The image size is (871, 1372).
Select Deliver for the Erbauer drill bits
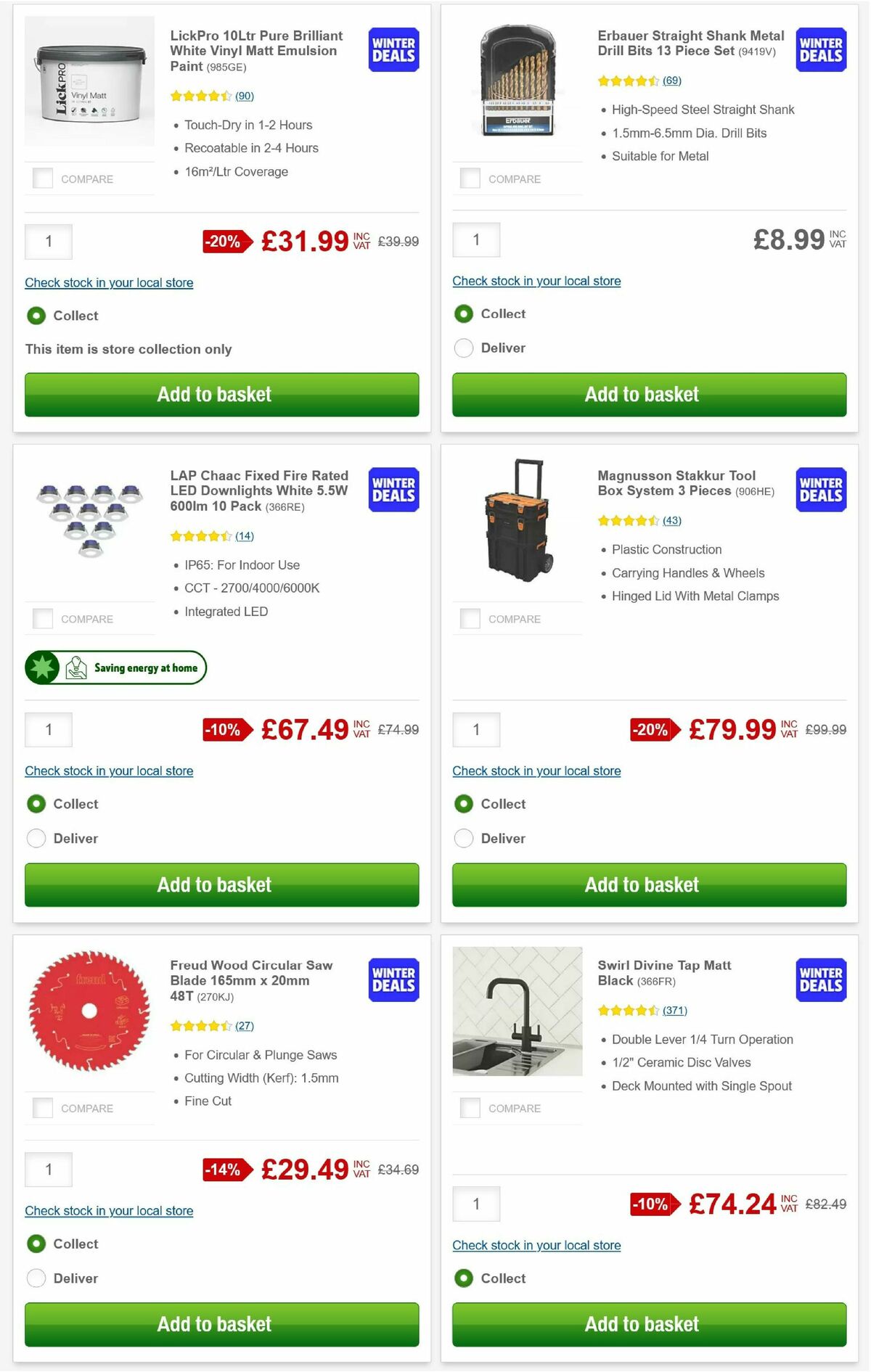click(463, 348)
